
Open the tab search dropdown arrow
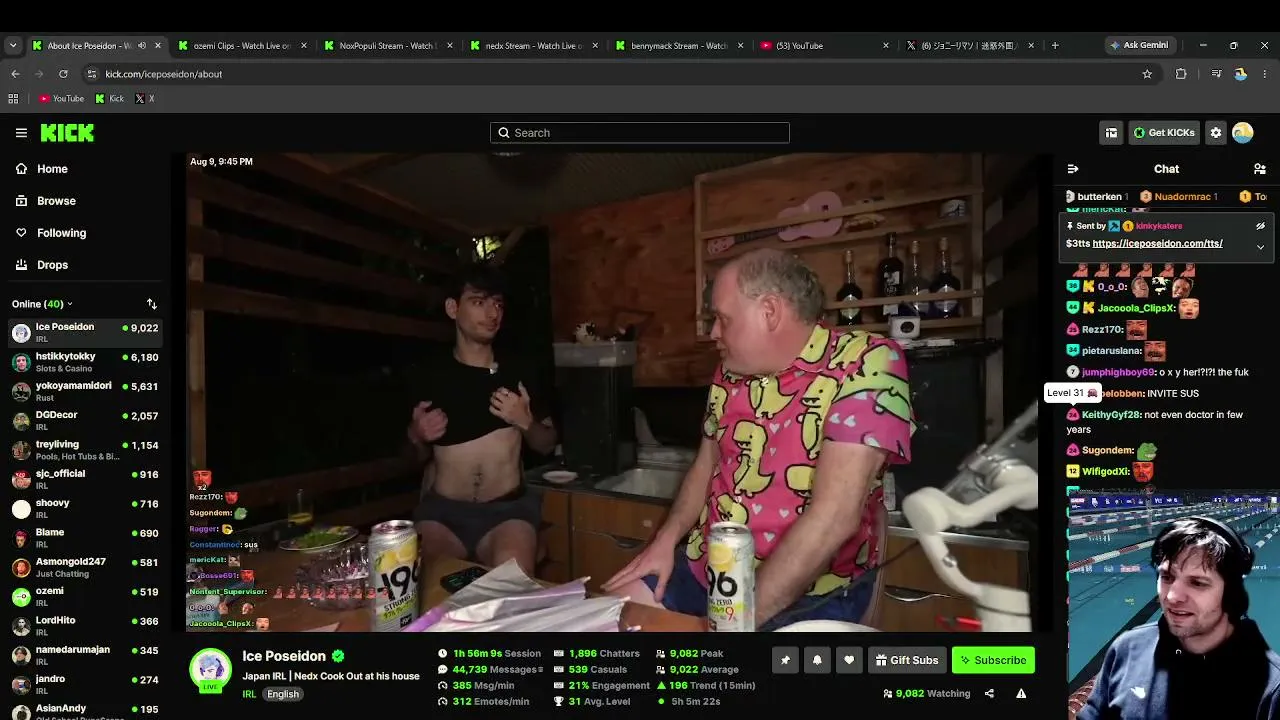pos(13,45)
